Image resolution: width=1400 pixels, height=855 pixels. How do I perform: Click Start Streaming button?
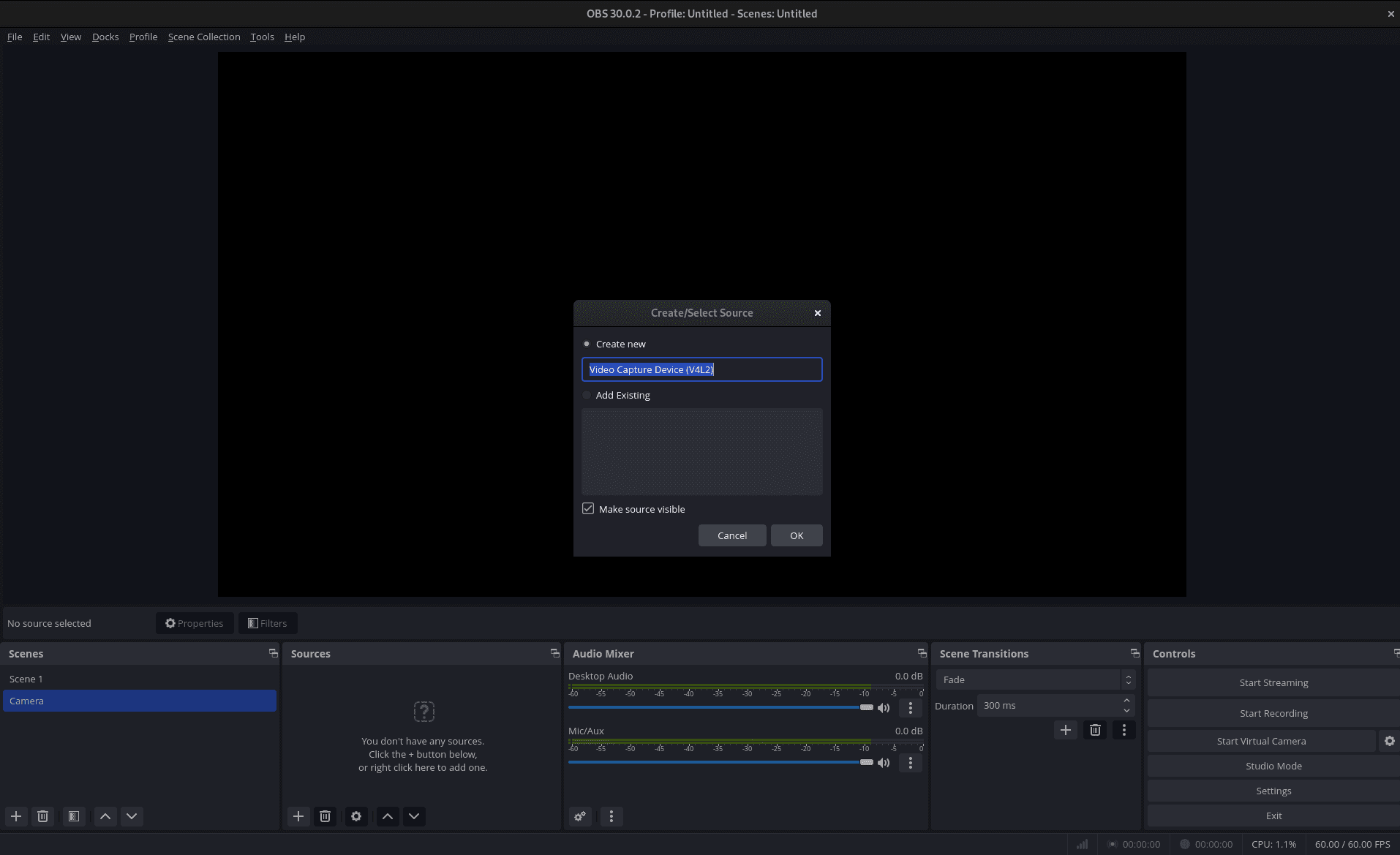[x=1273, y=682]
